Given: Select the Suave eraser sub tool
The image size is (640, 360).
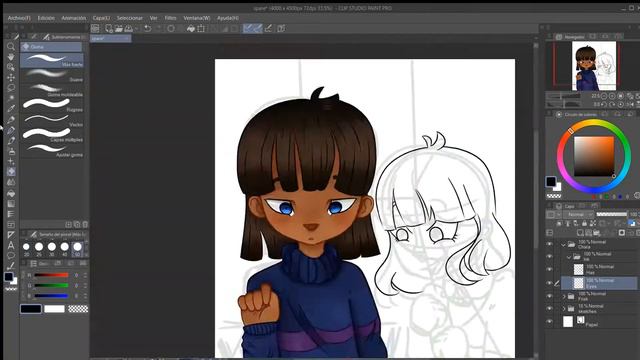Looking at the screenshot, I should tap(52, 75).
